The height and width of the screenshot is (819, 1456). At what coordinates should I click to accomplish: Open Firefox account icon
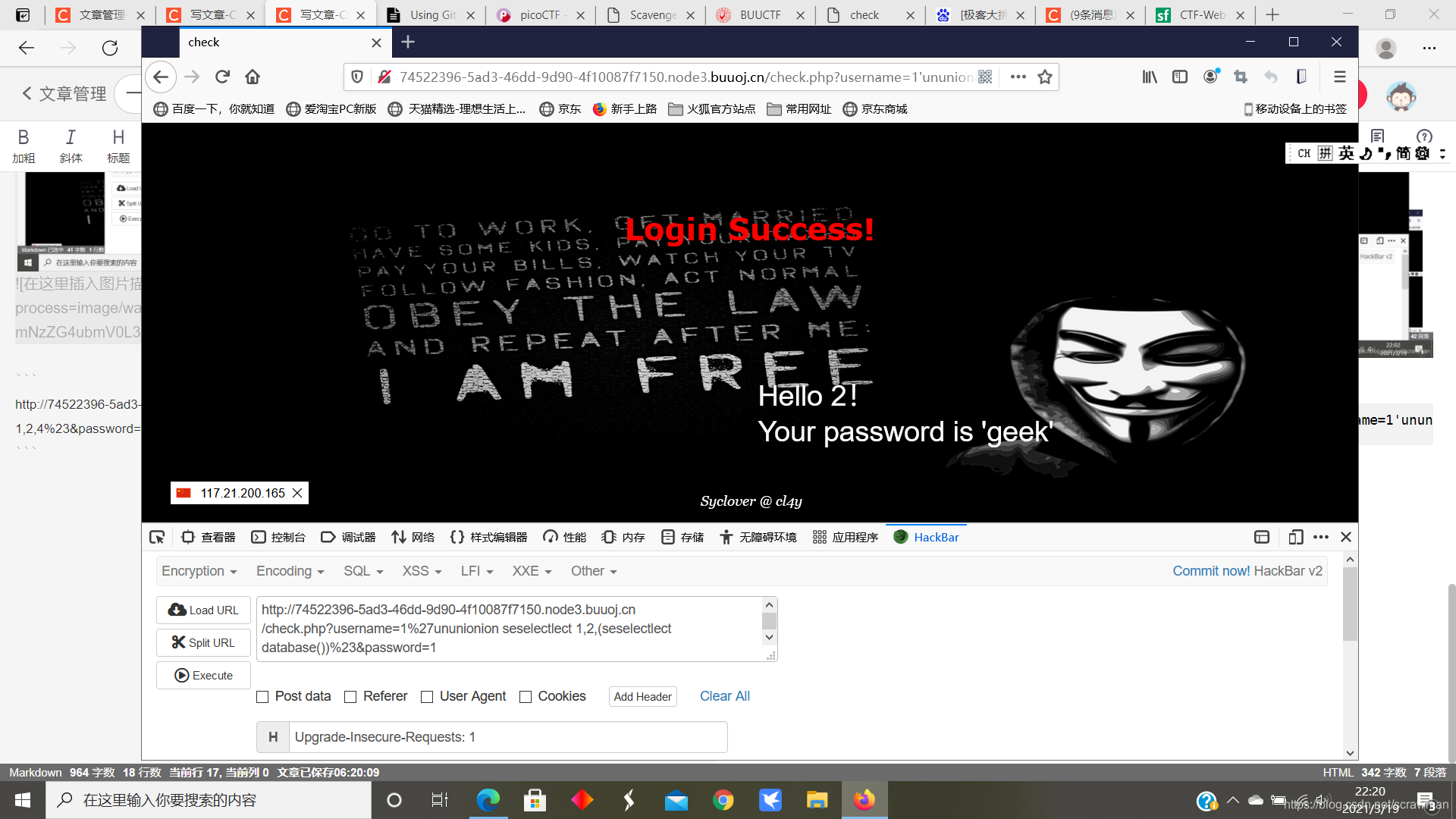coord(1210,77)
